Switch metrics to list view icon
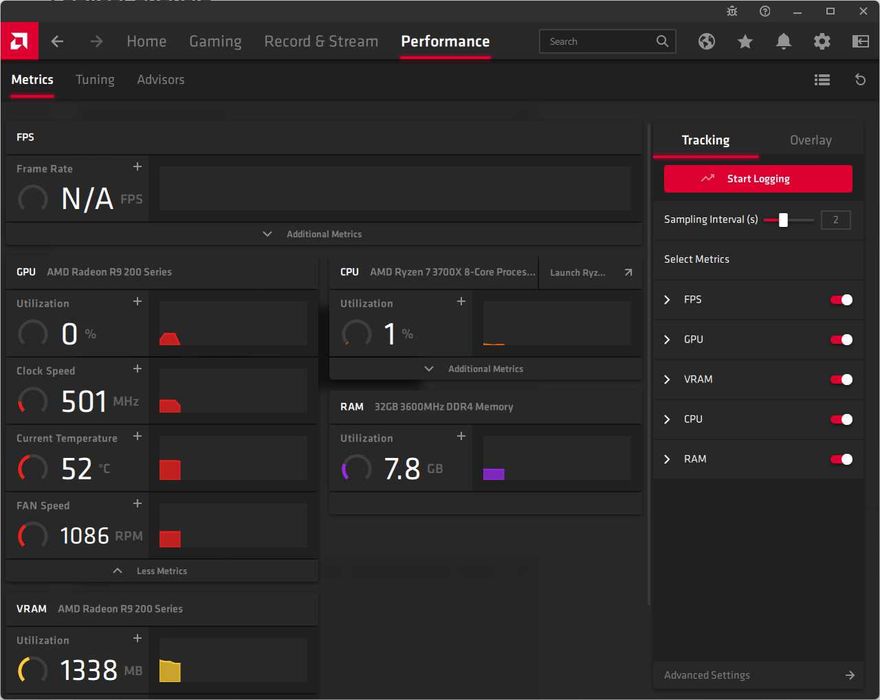The width and height of the screenshot is (880, 700). 822,80
